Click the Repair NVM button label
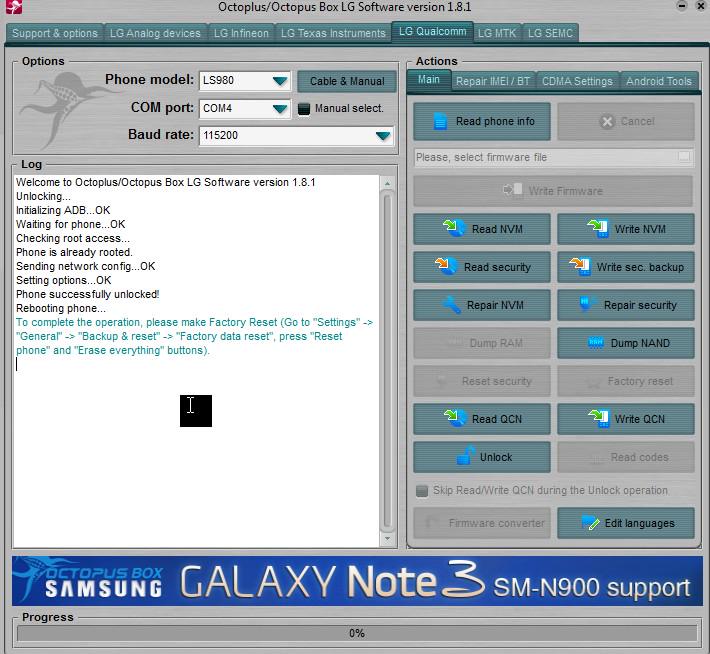 point(495,305)
